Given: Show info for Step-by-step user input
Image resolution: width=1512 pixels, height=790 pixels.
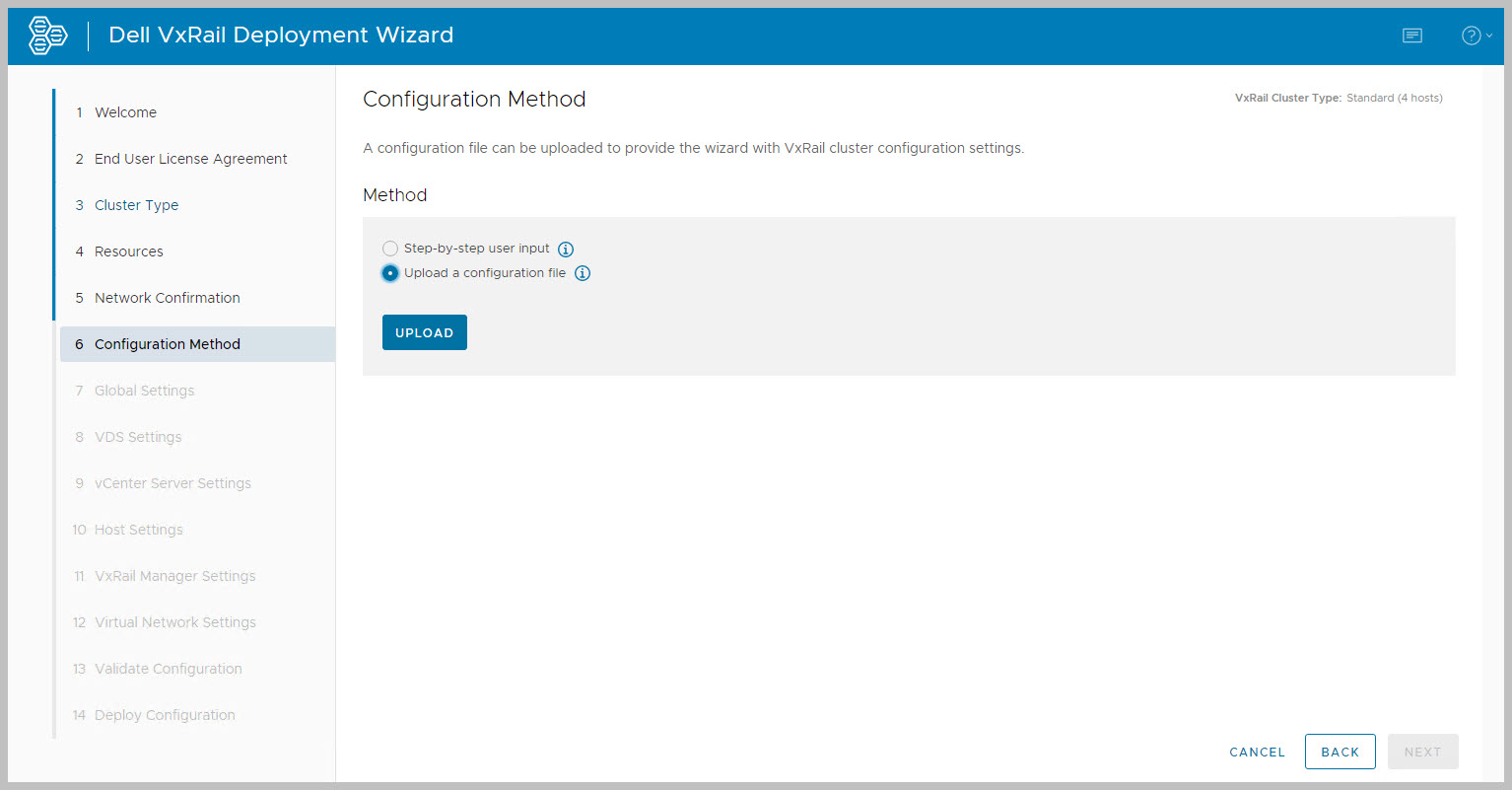Looking at the screenshot, I should [566, 250].
